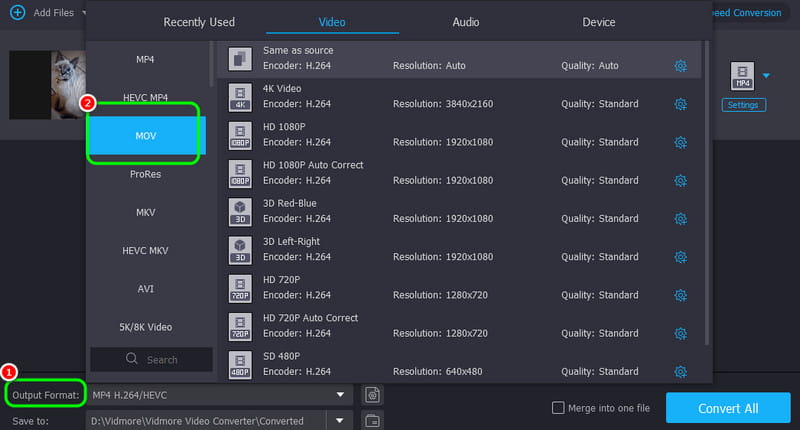Select the MOV format in sidebar
This screenshot has height=430, width=800.
coord(146,135)
